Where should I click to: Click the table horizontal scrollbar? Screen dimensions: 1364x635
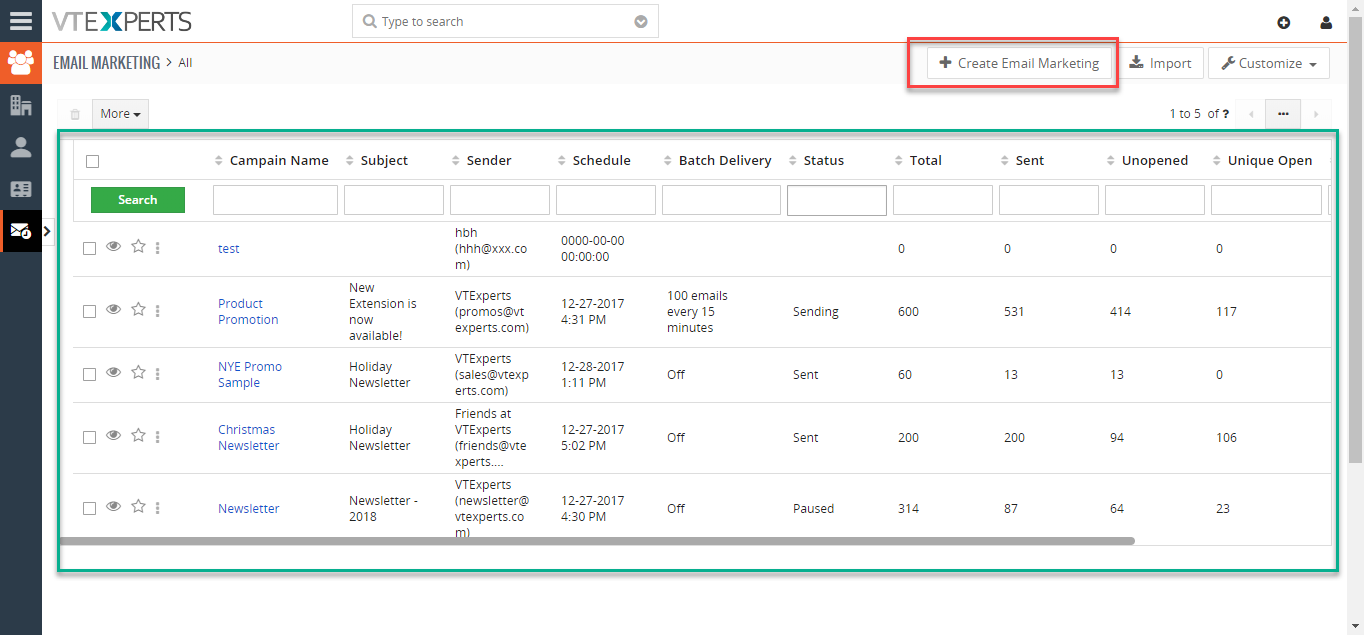pyautogui.click(x=597, y=541)
